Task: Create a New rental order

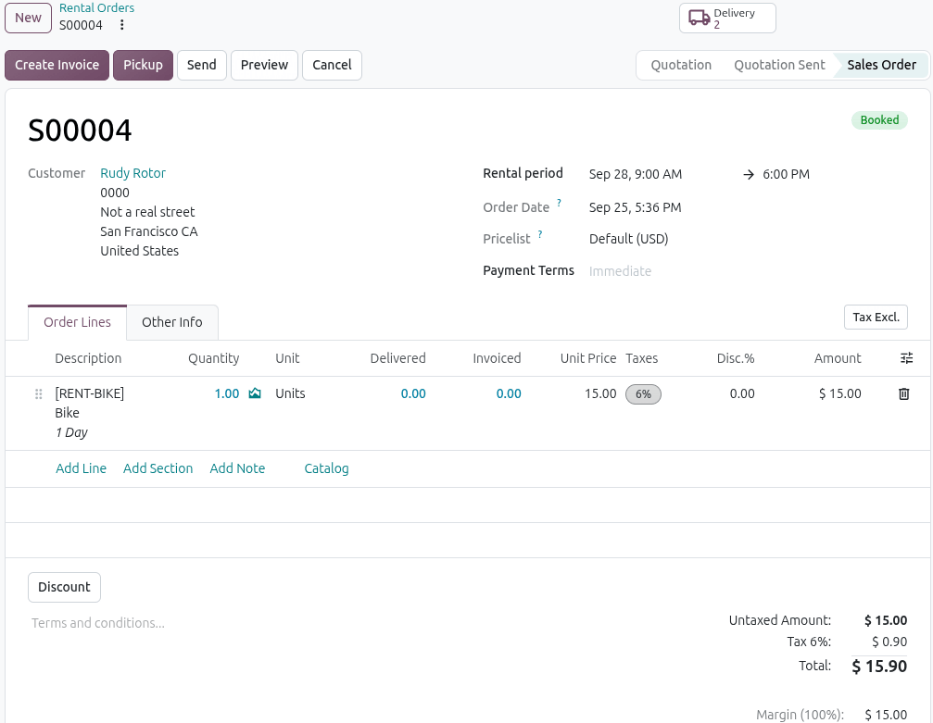Action: tap(28, 18)
